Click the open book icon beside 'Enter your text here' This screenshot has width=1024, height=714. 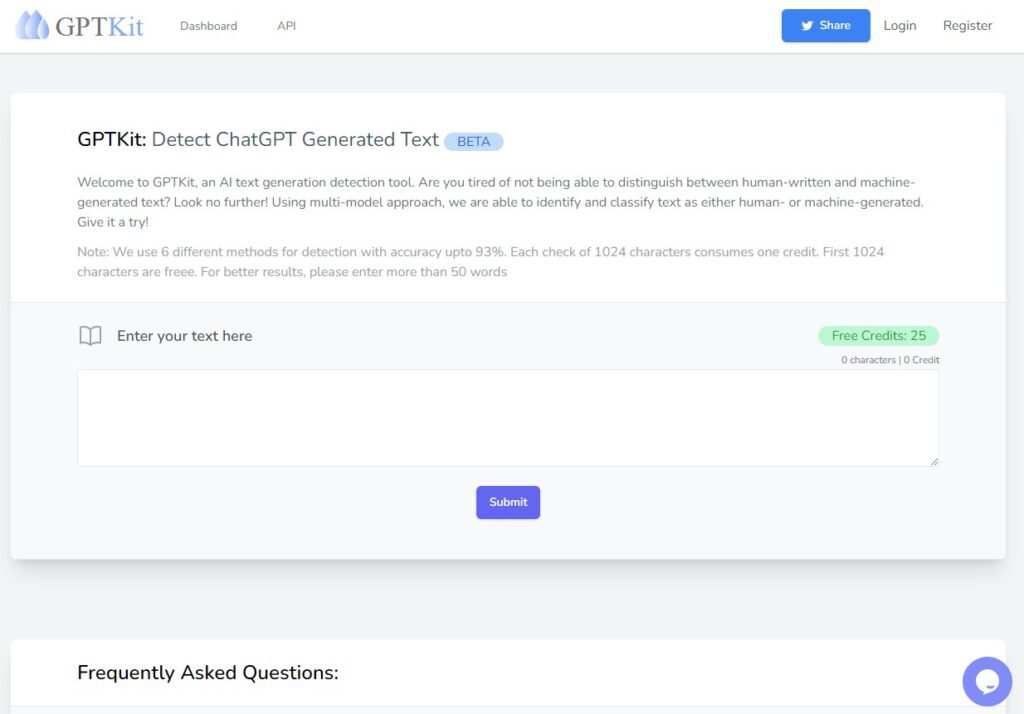click(90, 335)
